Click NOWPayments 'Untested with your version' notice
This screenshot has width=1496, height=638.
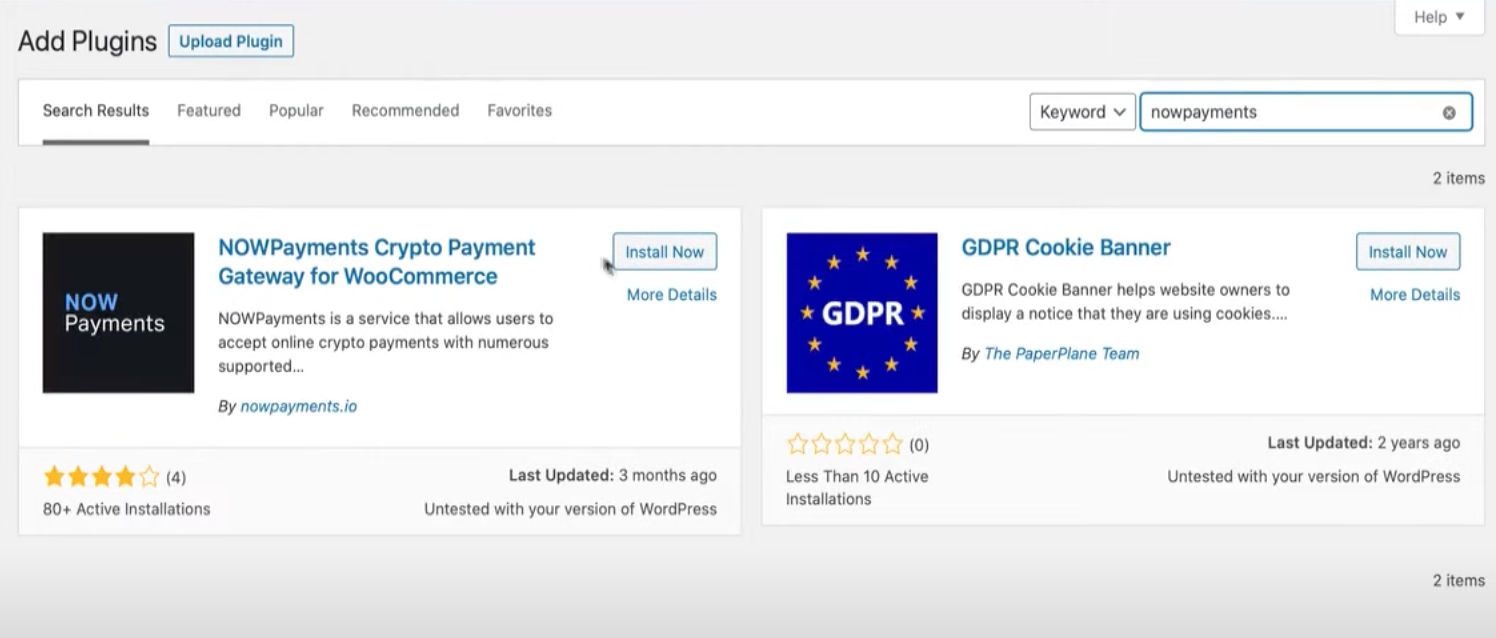point(570,509)
